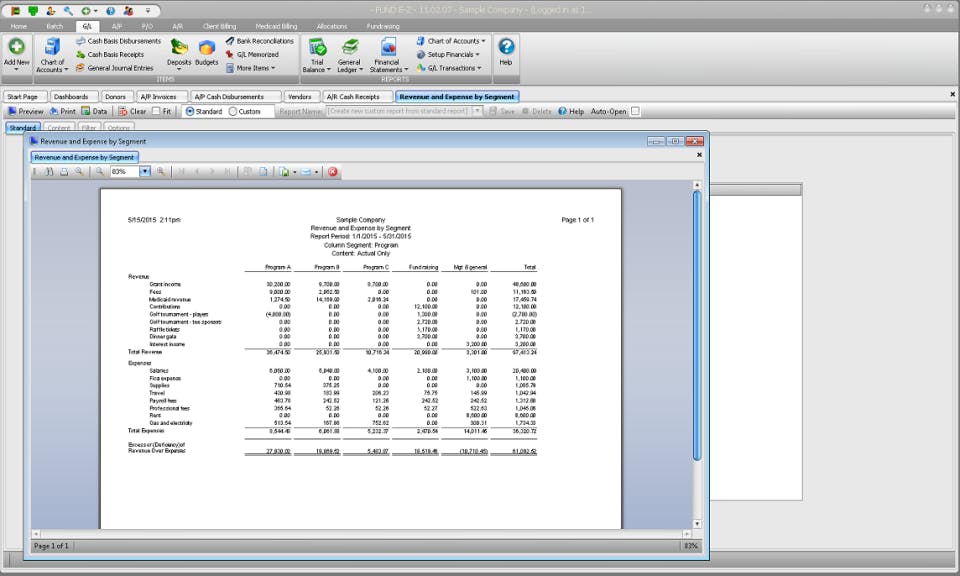This screenshot has width=960, height=576.
Task: Click the email envelope icon in preview toolbar
Action: (306, 172)
